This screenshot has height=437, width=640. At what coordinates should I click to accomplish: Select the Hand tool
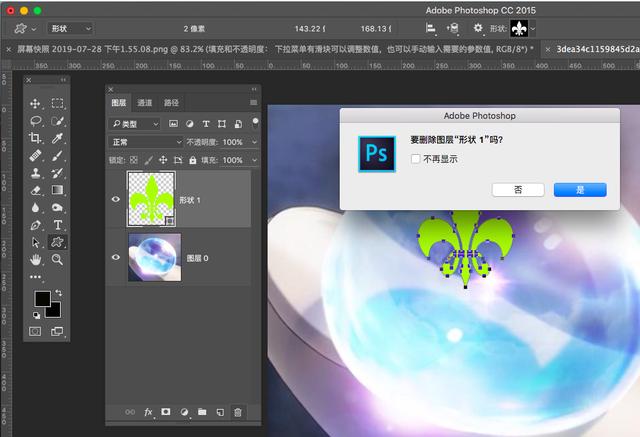coord(36,260)
